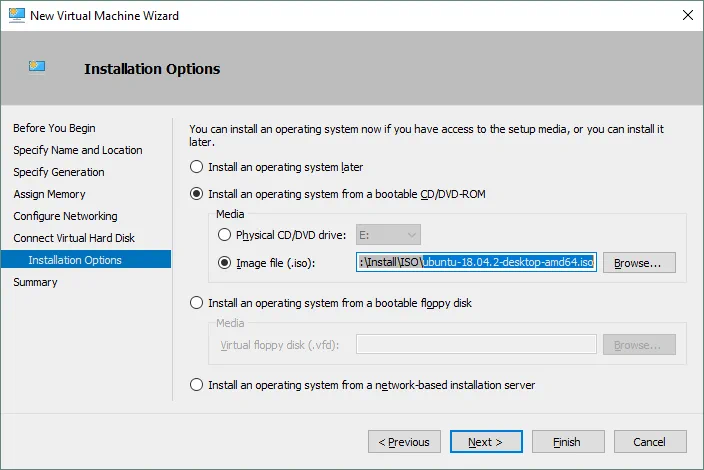Open Specify Name and Location step
This screenshot has width=704, height=470.
[77, 150]
